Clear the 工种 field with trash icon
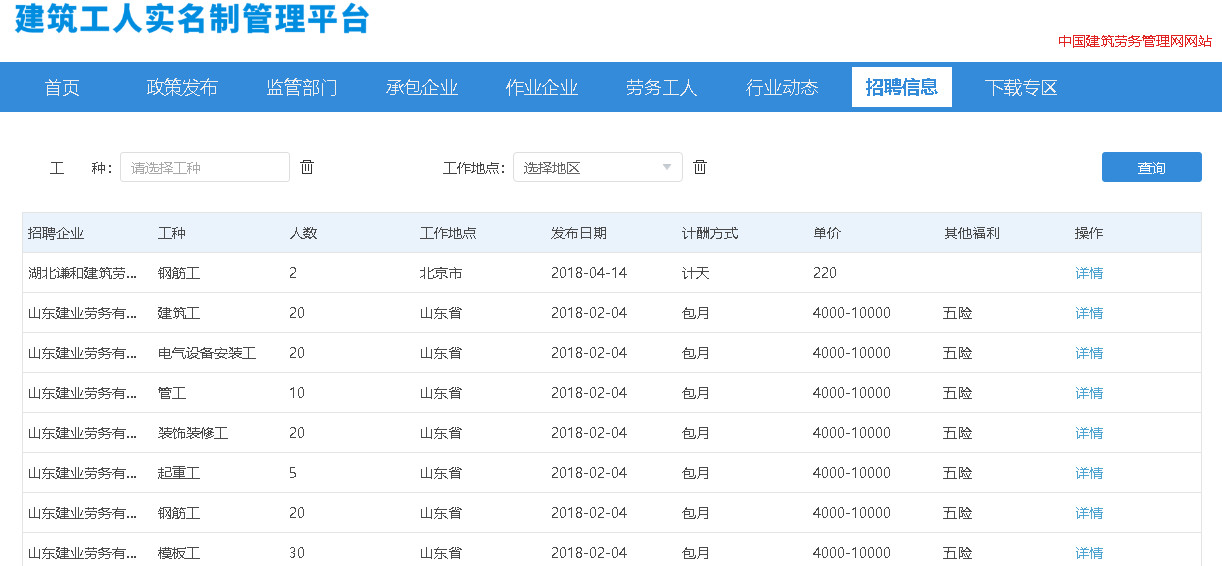This screenshot has height=566, width=1222. tap(307, 167)
